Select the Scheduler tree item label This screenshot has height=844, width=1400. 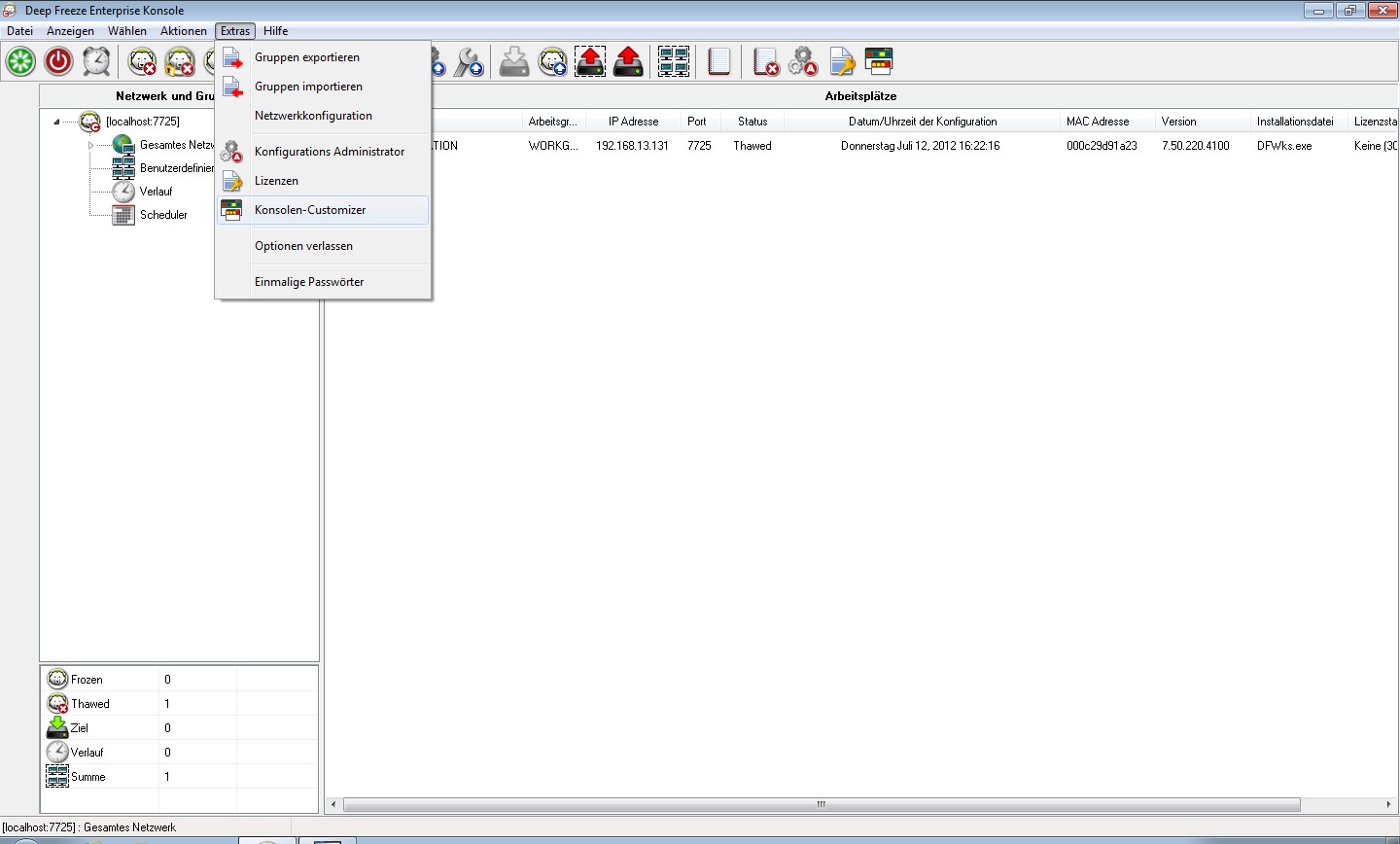coord(163,215)
